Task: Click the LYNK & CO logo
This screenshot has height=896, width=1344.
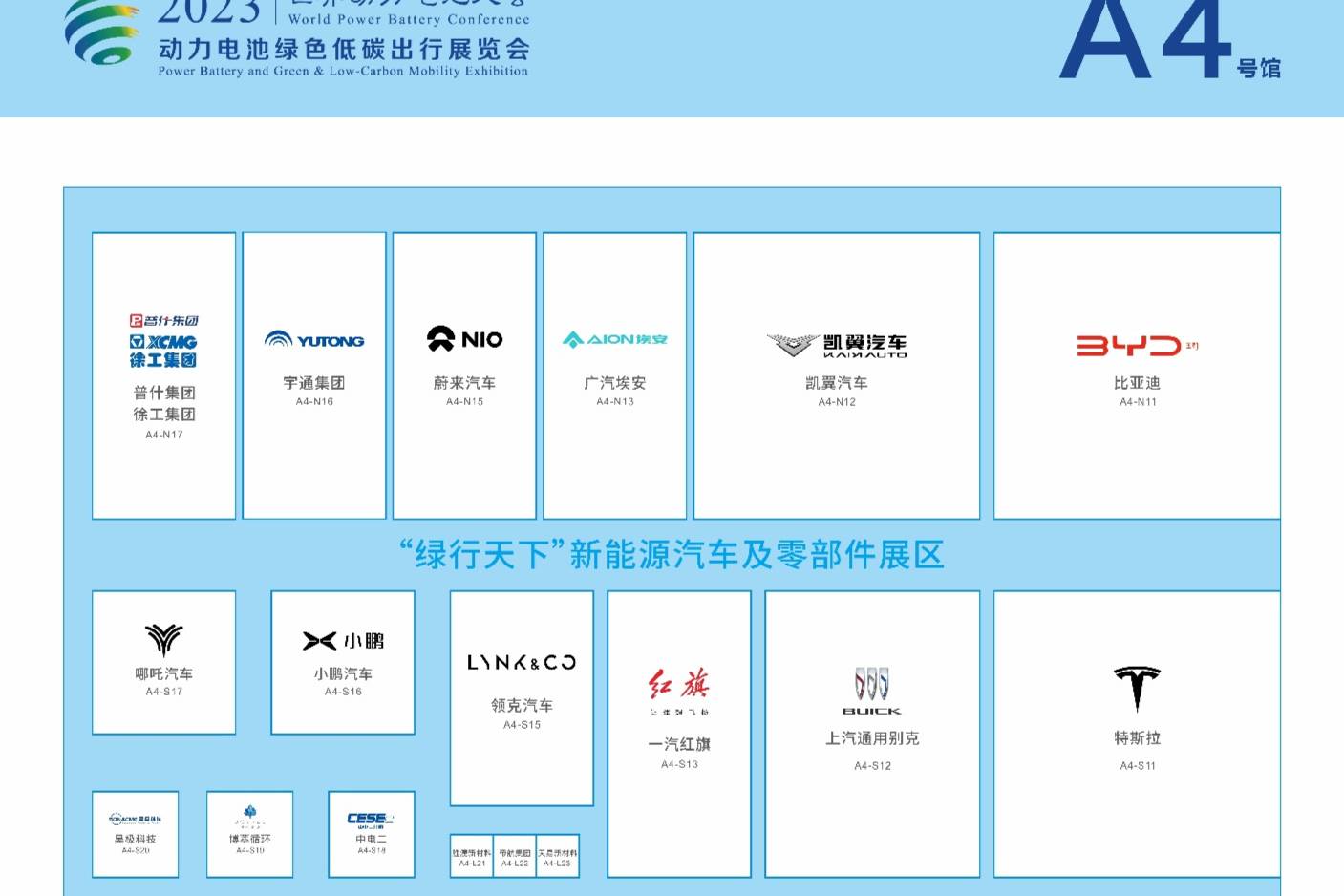Action: coord(522,662)
